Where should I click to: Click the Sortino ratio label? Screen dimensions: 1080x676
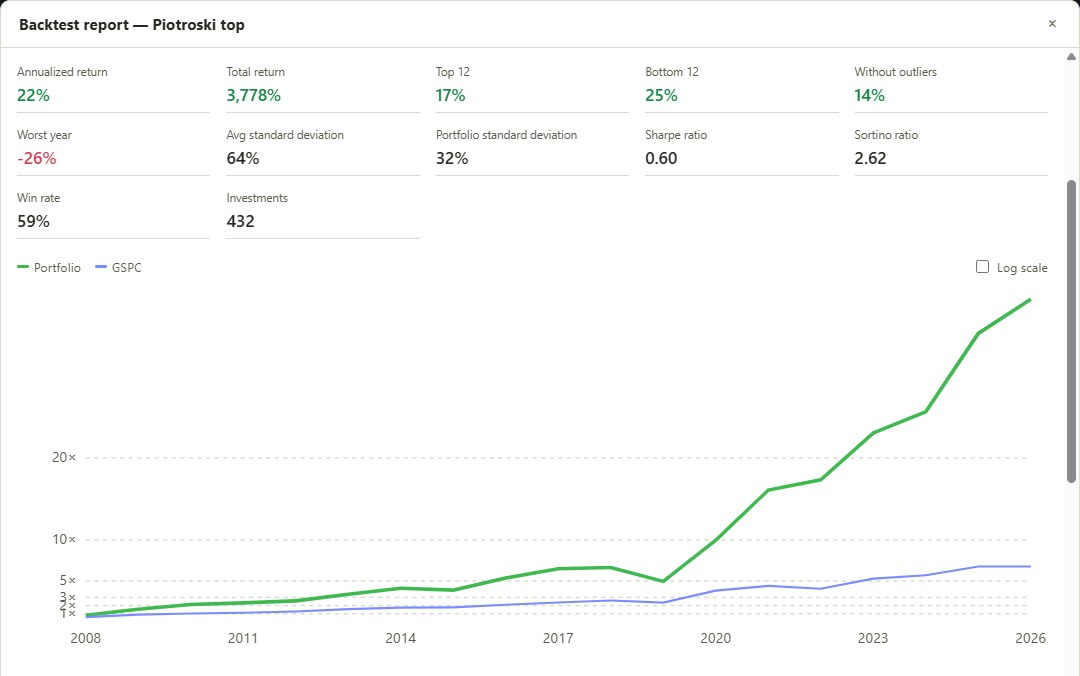[886, 135]
